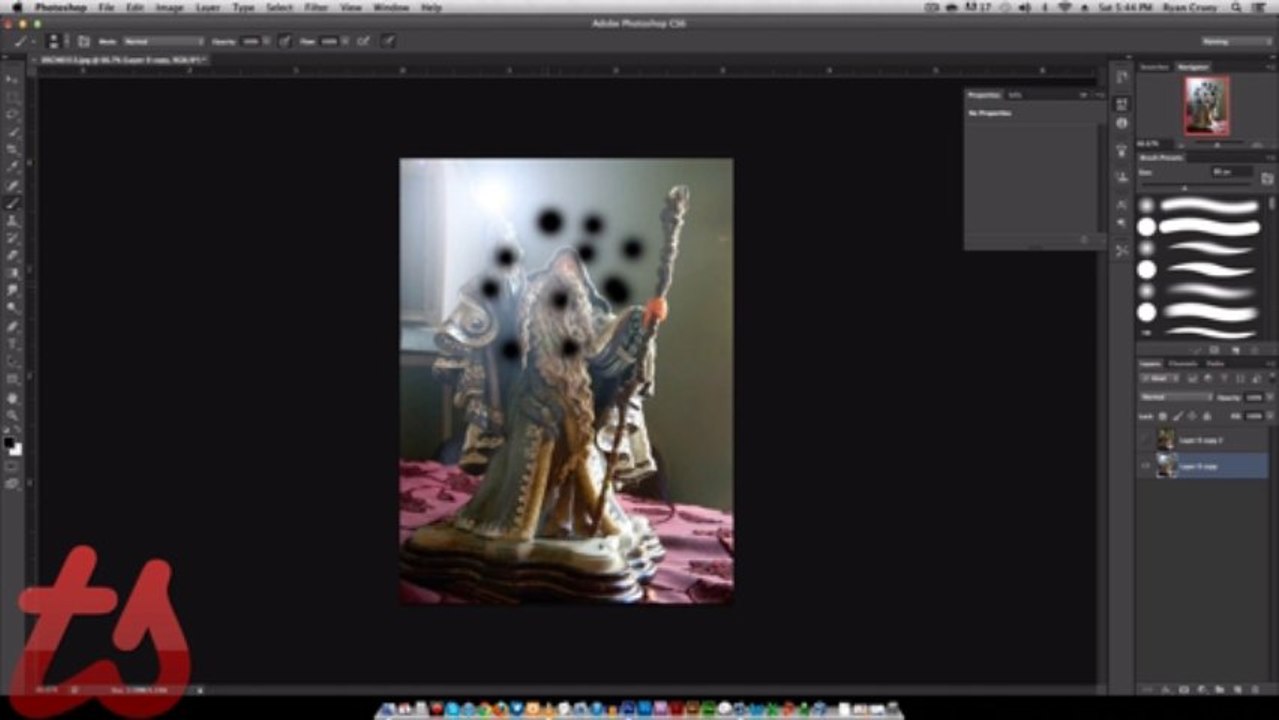Open the Window menu
Viewport: 1279px width, 720px height.
click(x=391, y=7)
